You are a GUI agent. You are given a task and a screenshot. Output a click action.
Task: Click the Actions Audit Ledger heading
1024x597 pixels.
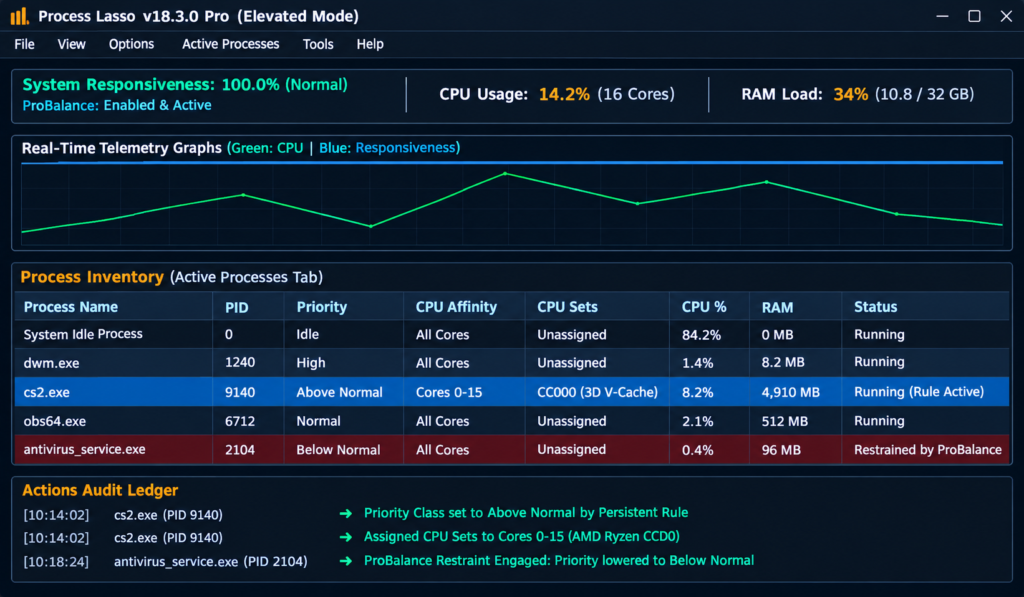[100, 490]
